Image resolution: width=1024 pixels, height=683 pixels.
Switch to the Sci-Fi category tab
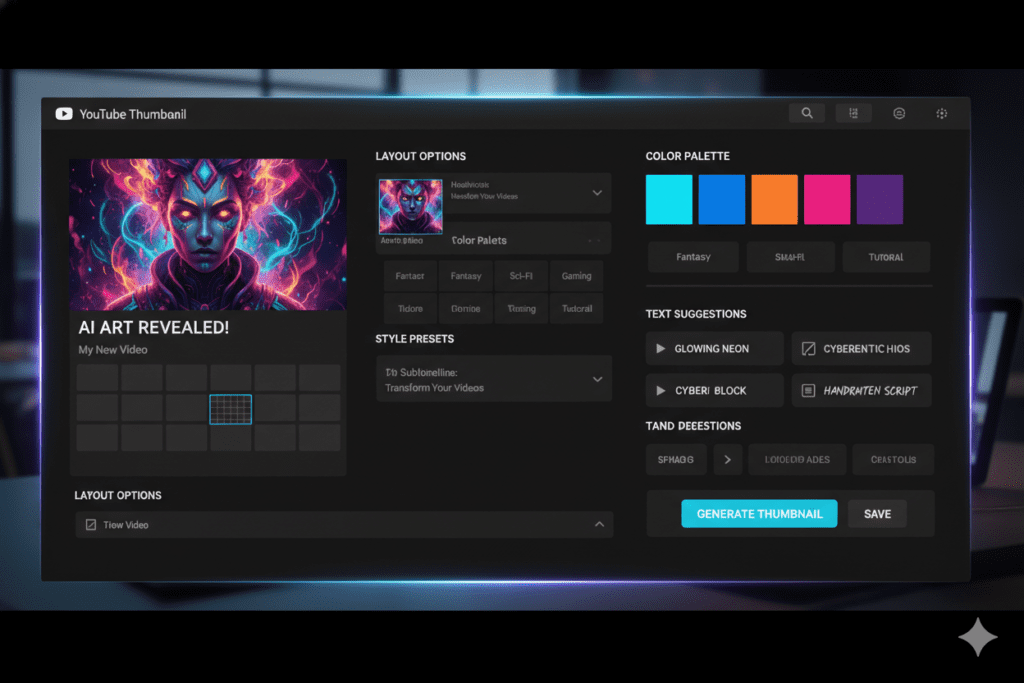(x=521, y=275)
